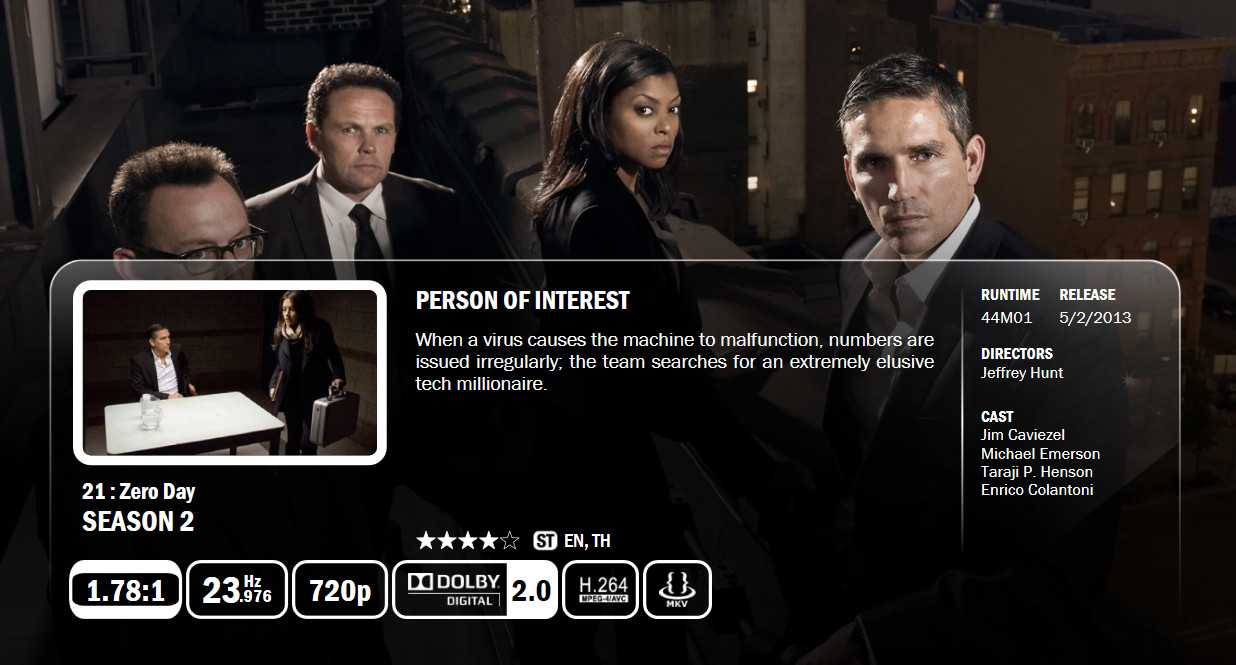Image resolution: width=1236 pixels, height=665 pixels.
Task: Select cast member Michael Emerson
Action: click(1040, 453)
